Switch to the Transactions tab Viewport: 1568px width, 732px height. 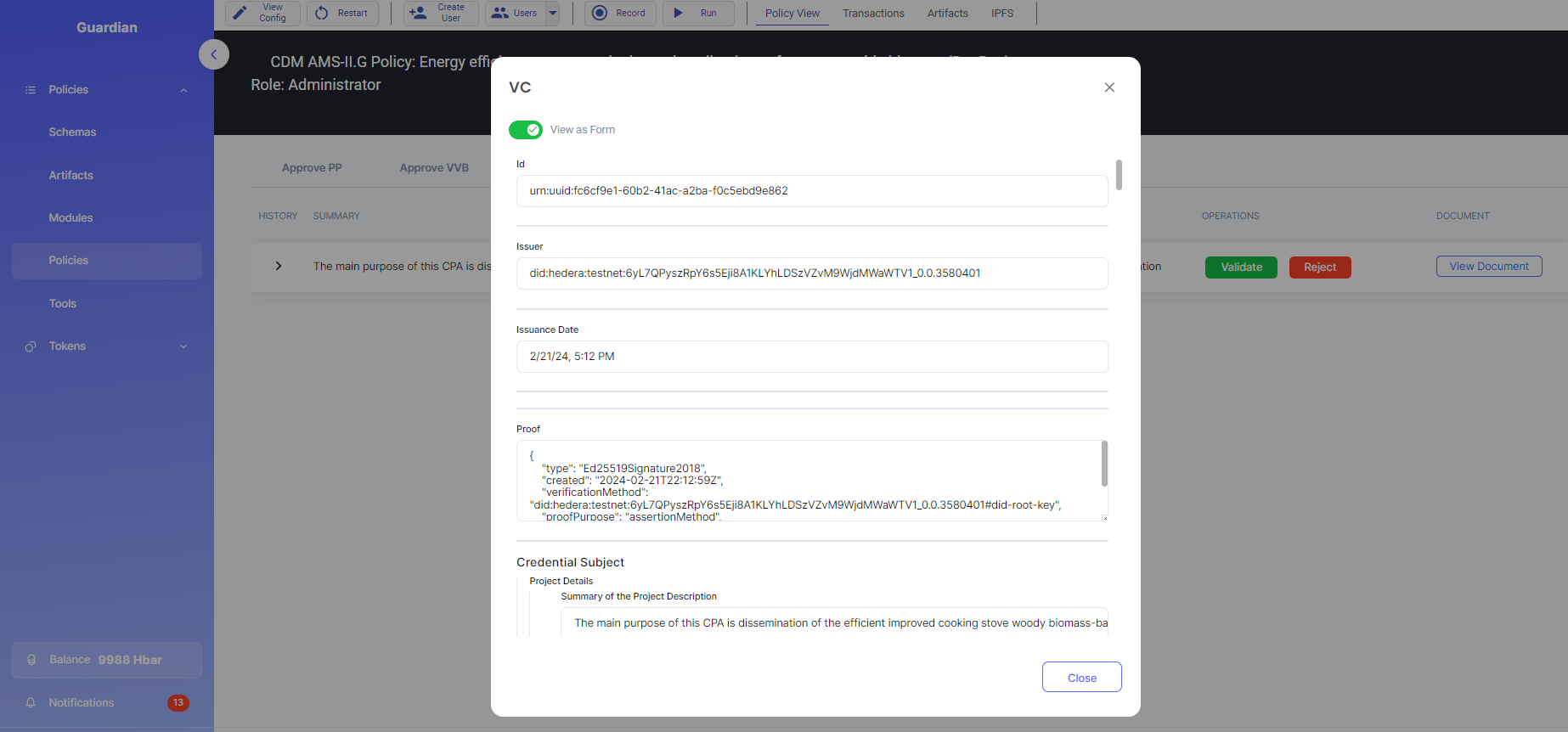(x=873, y=13)
